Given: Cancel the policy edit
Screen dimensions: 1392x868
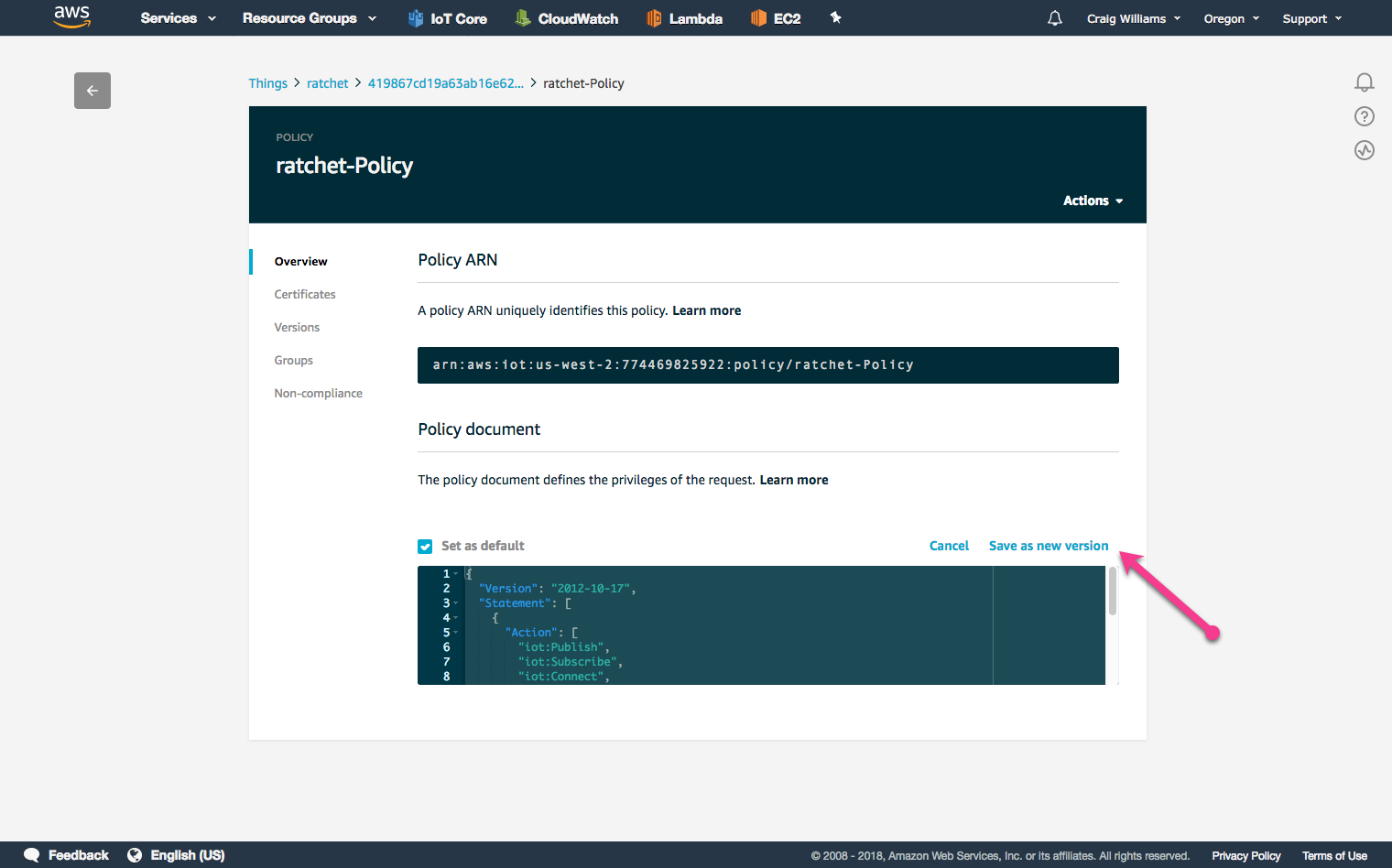Looking at the screenshot, I should coord(949,546).
